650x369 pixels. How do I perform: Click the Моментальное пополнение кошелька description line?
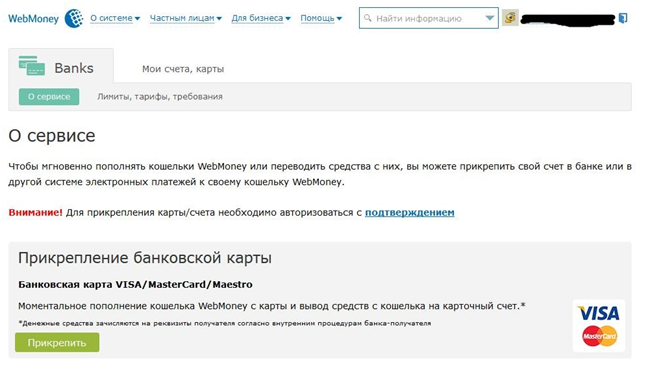(272, 306)
